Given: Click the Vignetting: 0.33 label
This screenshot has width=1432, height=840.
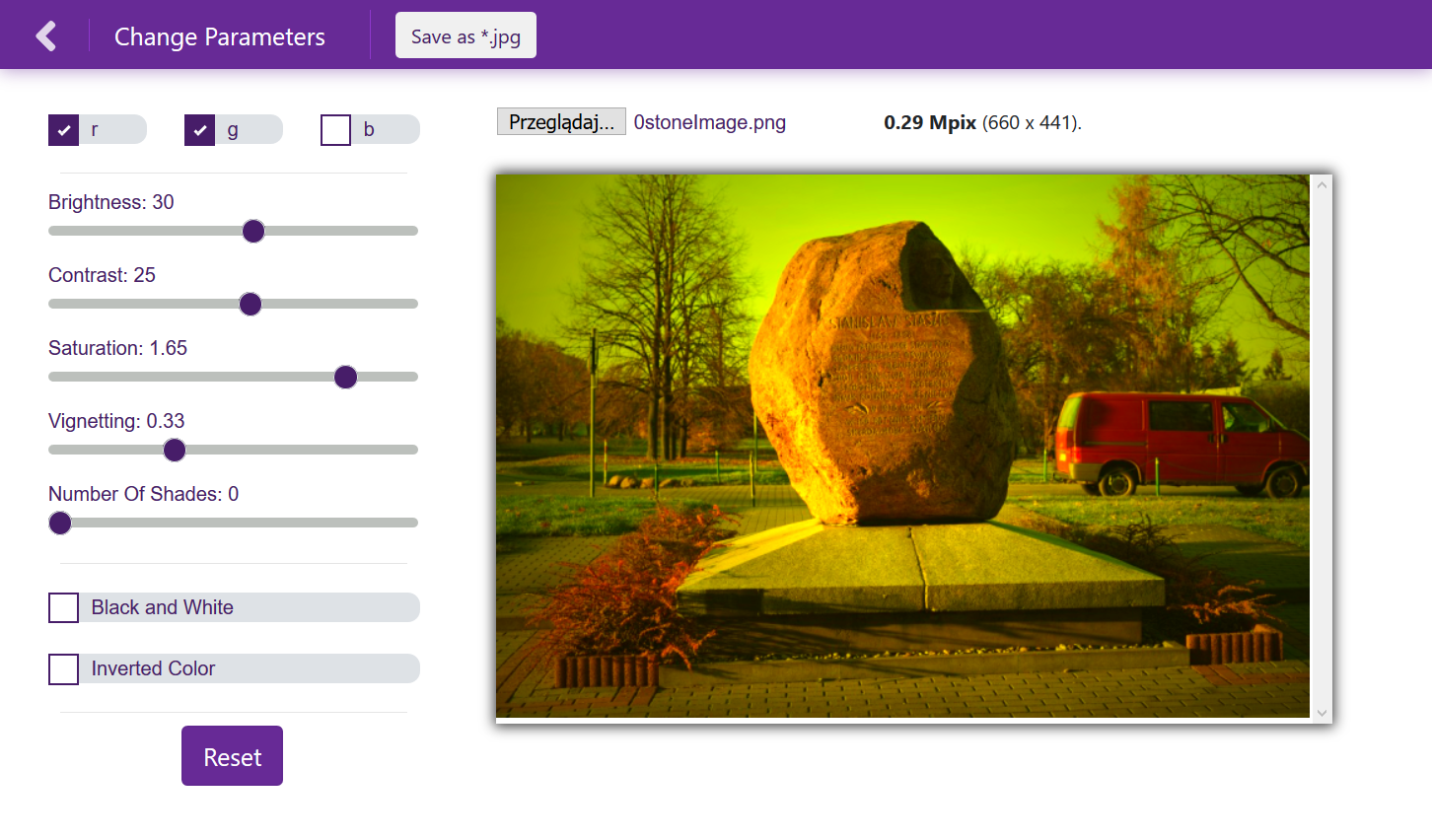Looking at the screenshot, I should coord(116,421).
